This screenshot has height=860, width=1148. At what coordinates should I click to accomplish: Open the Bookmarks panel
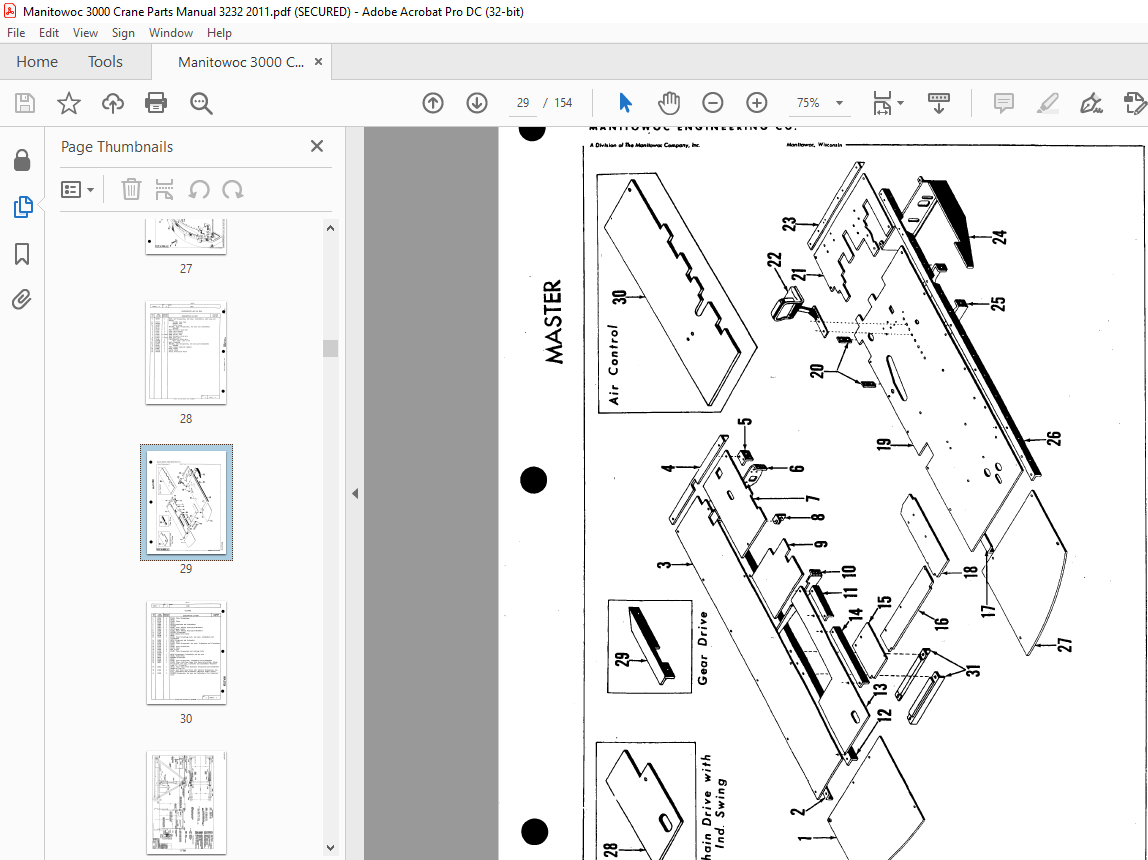[x=22, y=254]
